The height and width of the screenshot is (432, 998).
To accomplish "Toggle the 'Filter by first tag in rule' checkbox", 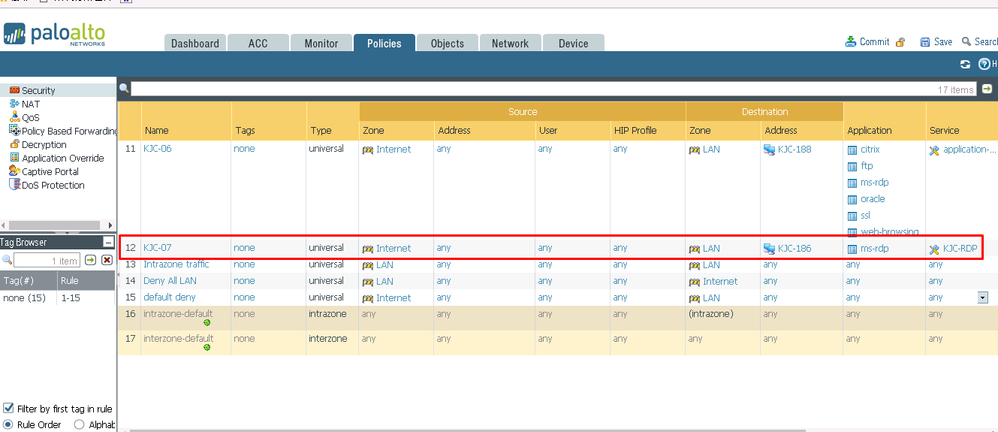I will (9, 408).
